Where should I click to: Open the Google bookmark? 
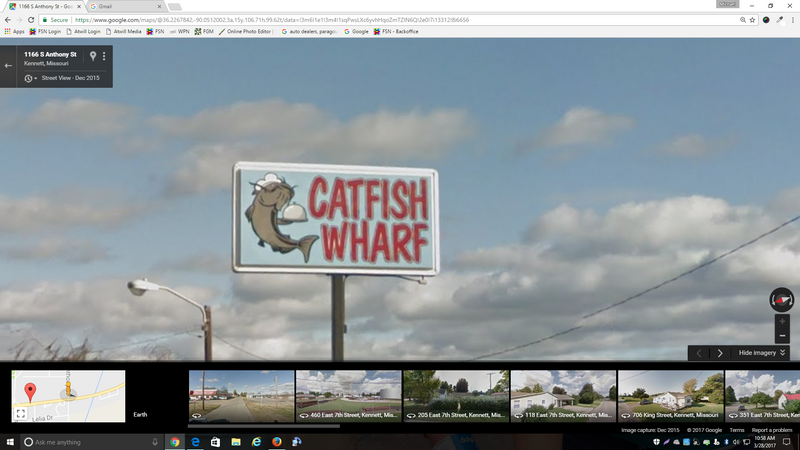[356, 32]
